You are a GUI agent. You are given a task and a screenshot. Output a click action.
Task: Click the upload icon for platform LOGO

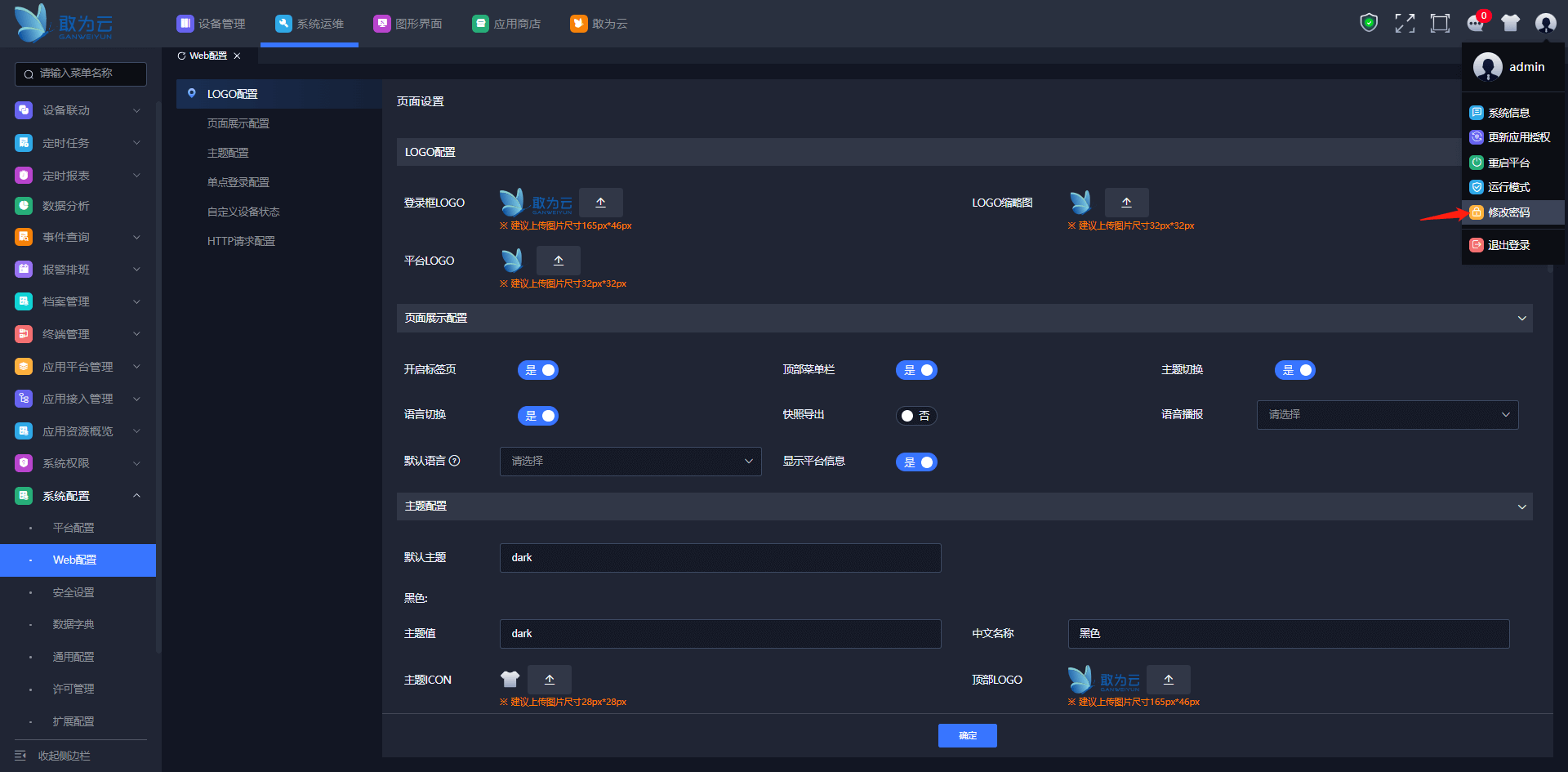click(x=558, y=261)
